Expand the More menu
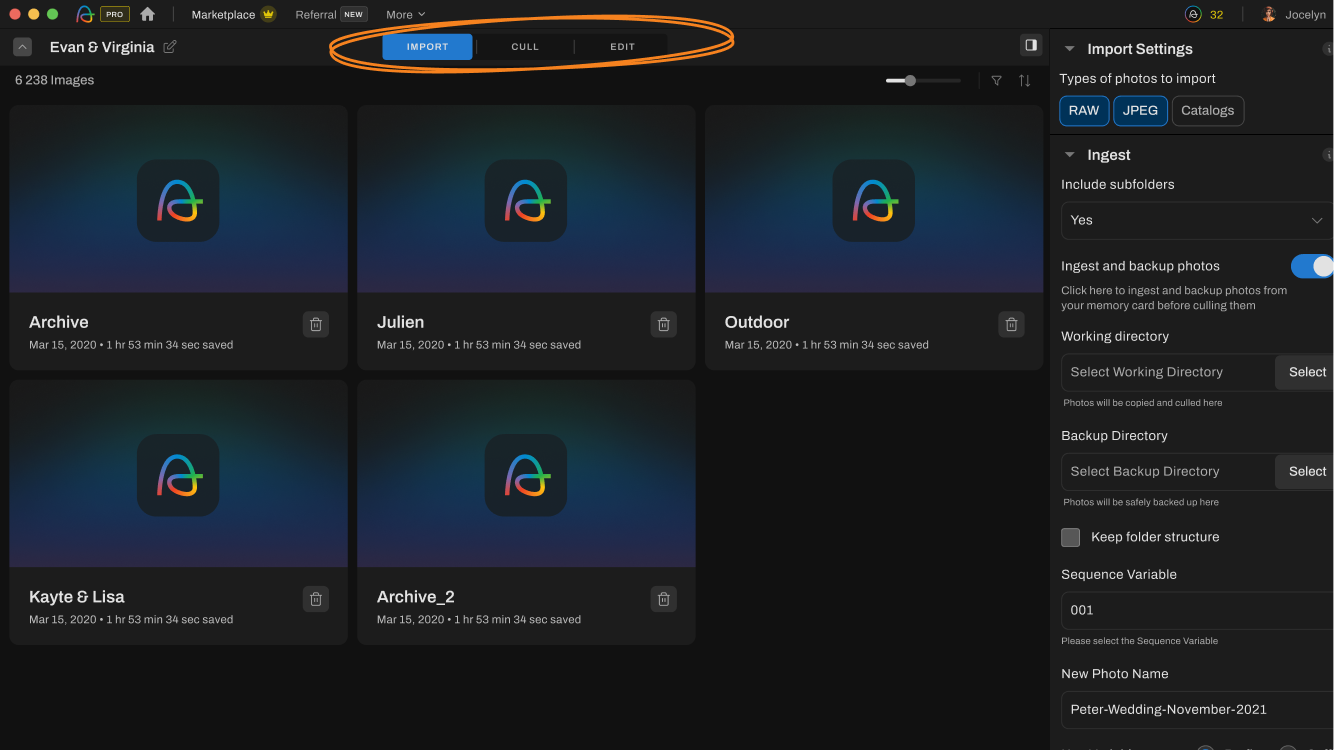 coord(406,15)
